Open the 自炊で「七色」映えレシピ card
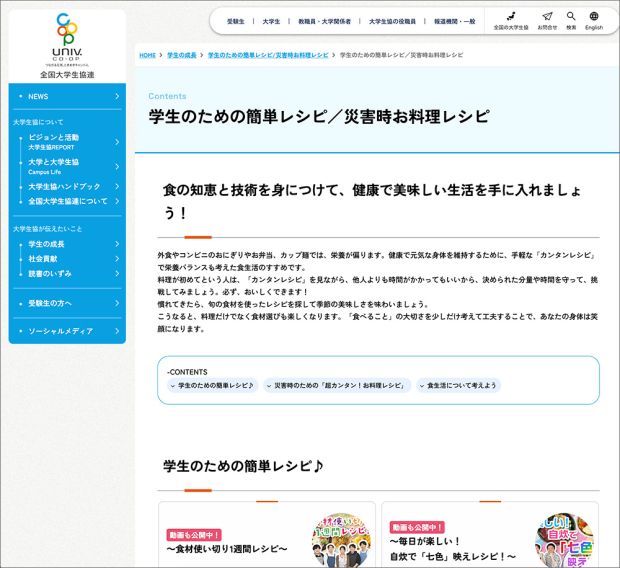620x568 pixels. (x=490, y=535)
